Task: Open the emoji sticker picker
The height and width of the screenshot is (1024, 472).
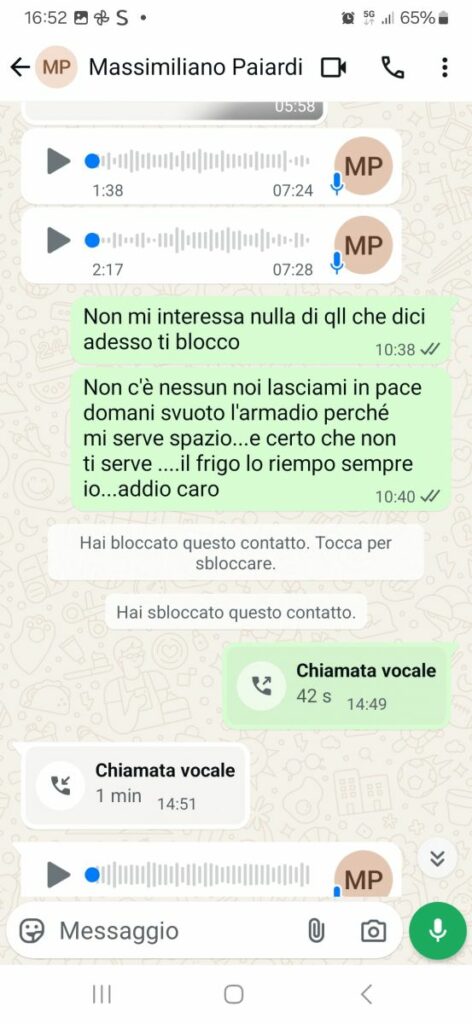Action: pos(32,931)
